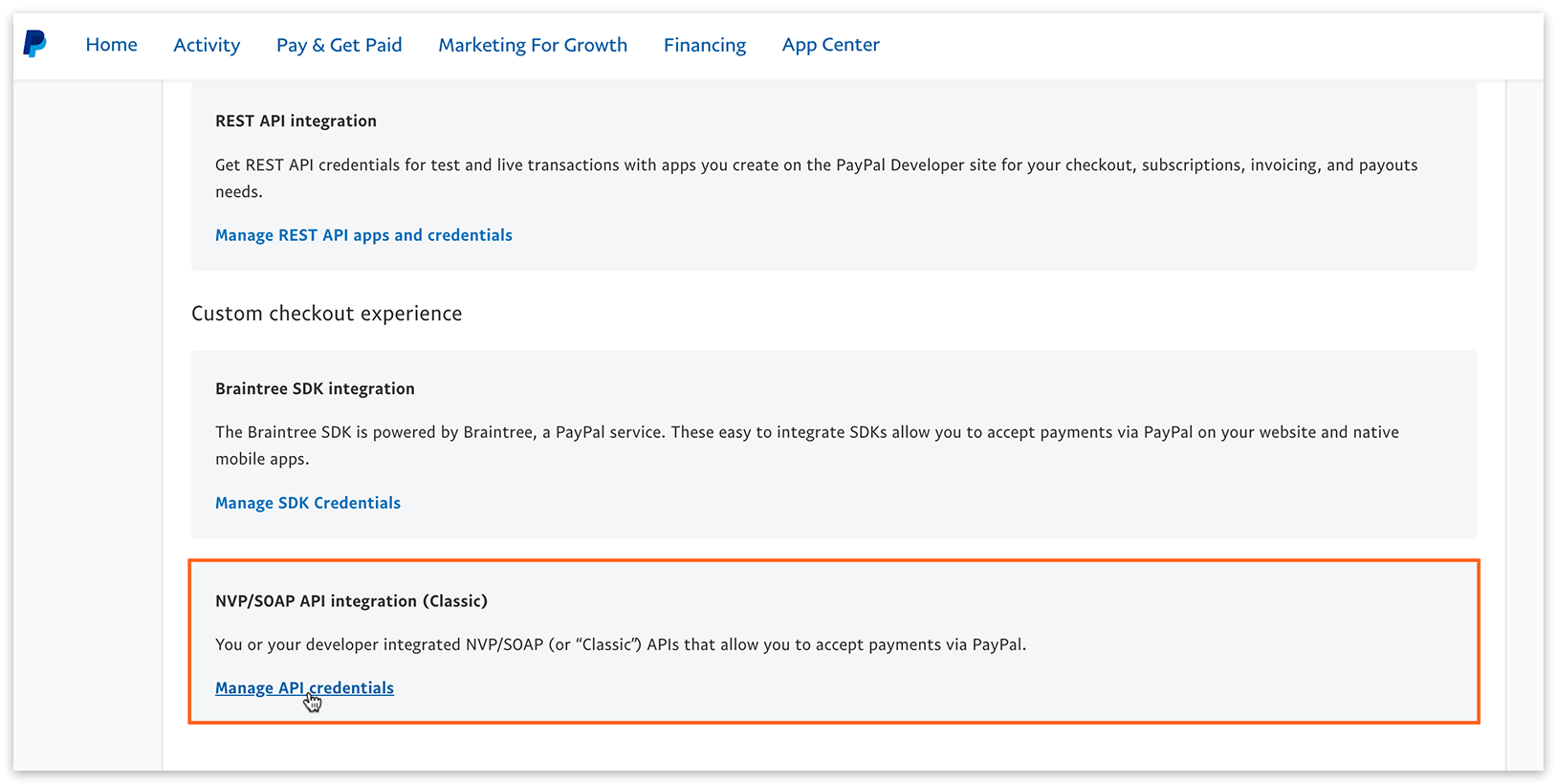
Task: Select the REST API integration heading
Action: 296,120
